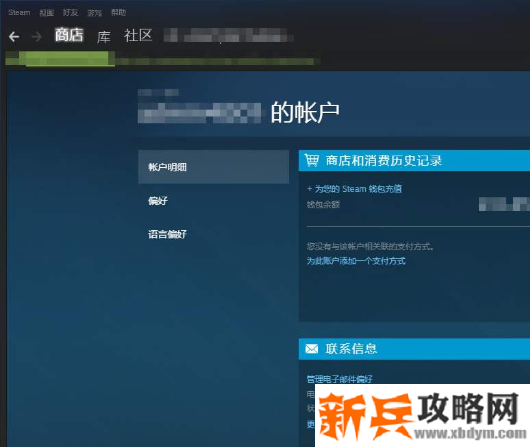Open the 好友 menu
This screenshot has height=447, width=530.
coord(70,13)
